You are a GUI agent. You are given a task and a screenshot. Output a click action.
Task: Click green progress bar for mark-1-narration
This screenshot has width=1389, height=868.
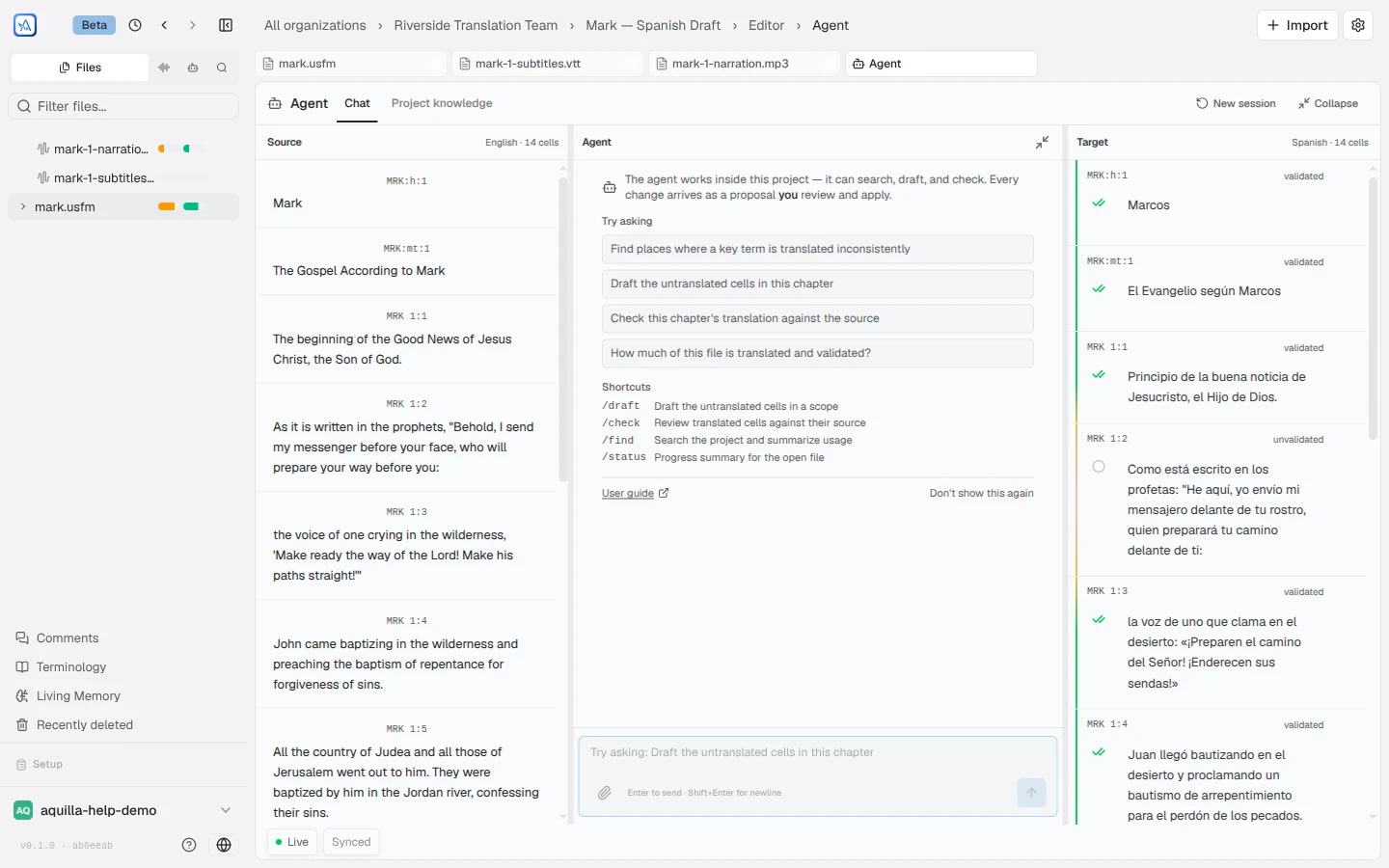point(187,149)
